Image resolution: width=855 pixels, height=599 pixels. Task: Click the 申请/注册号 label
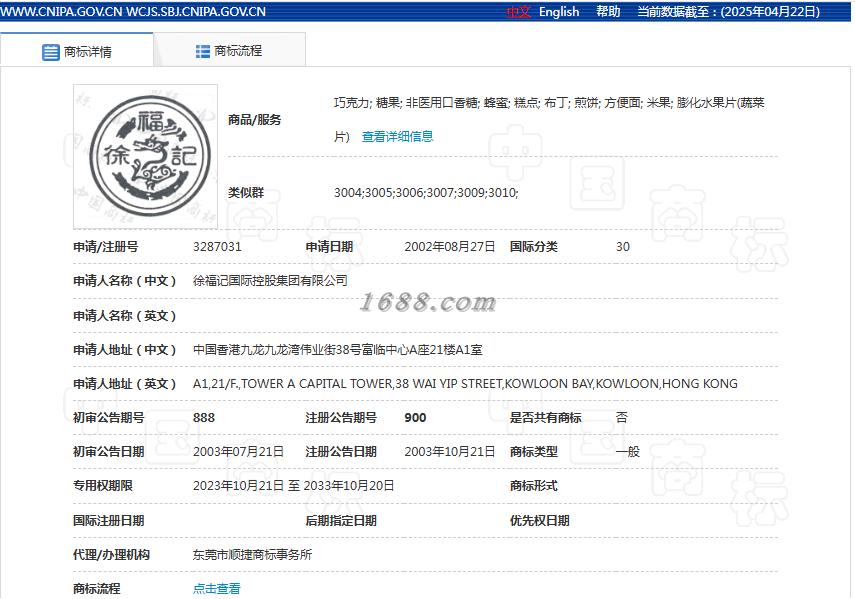[x=106, y=246]
